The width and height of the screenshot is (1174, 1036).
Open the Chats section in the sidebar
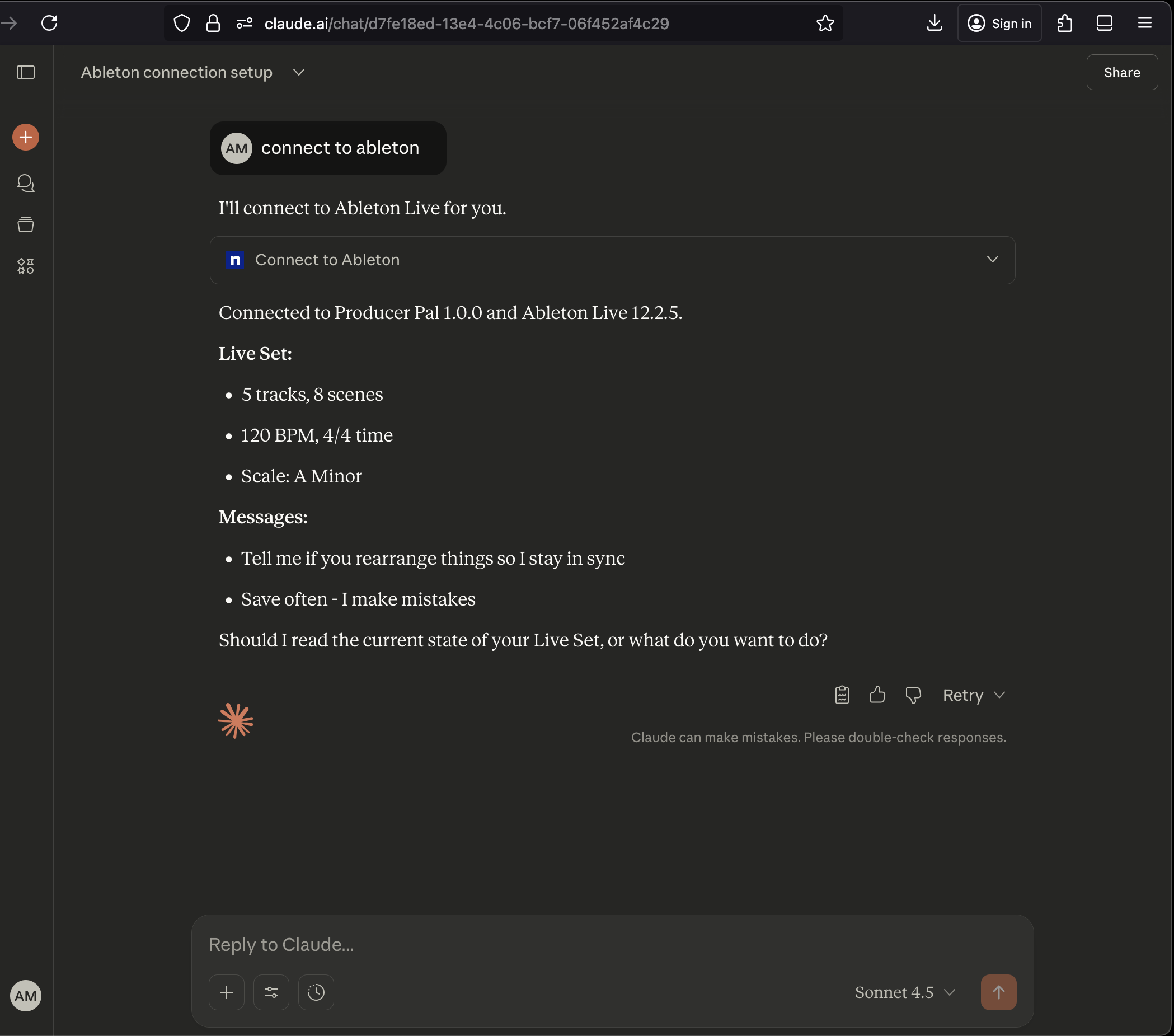click(x=25, y=183)
